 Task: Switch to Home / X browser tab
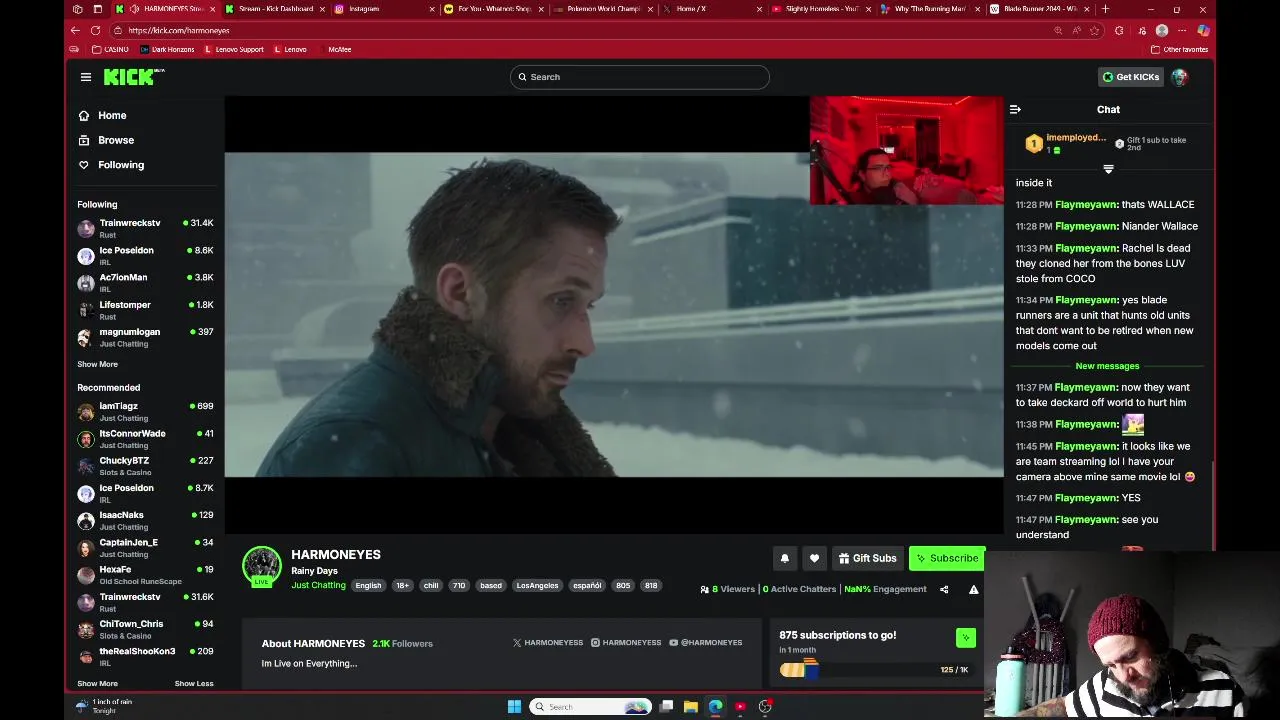pyautogui.click(x=712, y=9)
